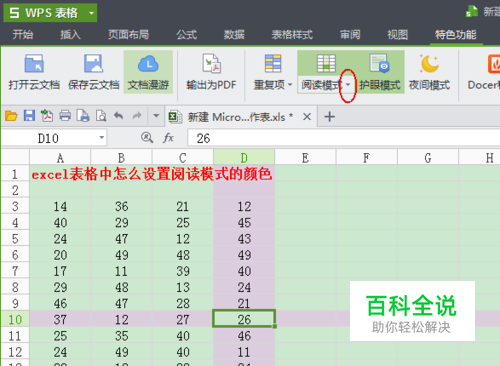The width and height of the screenshot is (500, 366).
Task: Select column E header
Action: pos(305,157)
